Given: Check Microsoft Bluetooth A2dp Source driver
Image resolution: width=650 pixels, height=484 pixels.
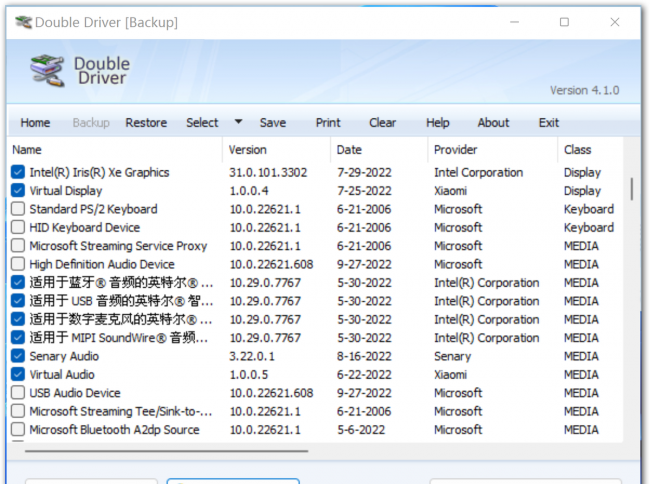Looking at the screenshot, I should [18, 429].
